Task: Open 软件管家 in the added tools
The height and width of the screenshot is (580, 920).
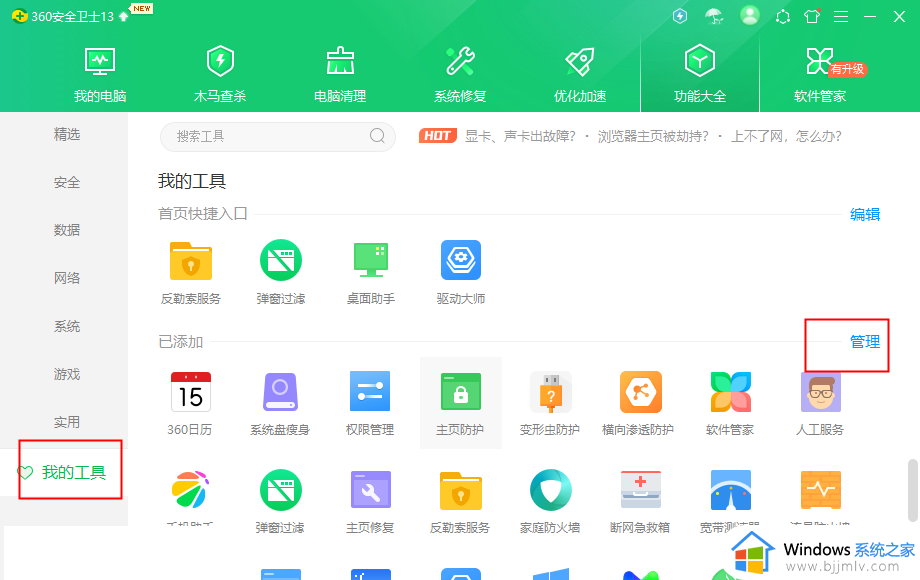Action: tap(730, 403)
